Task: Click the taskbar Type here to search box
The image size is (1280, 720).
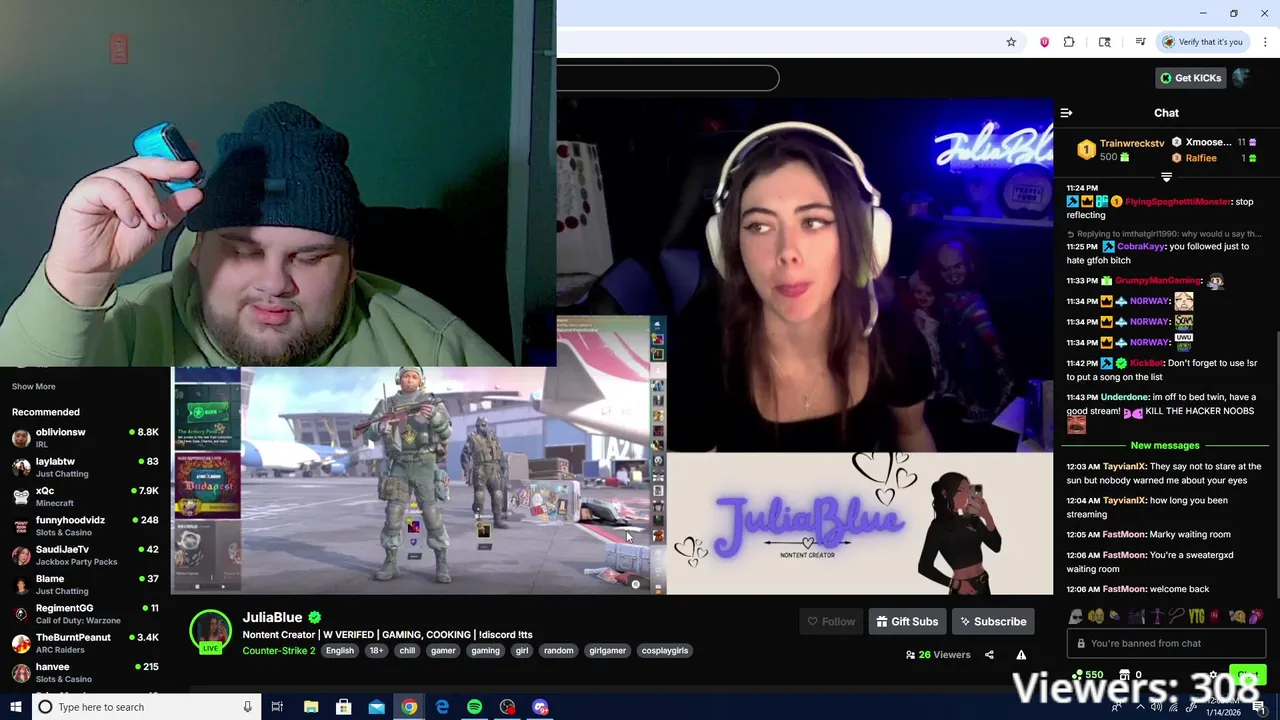Action: click(x=146, y=707)
